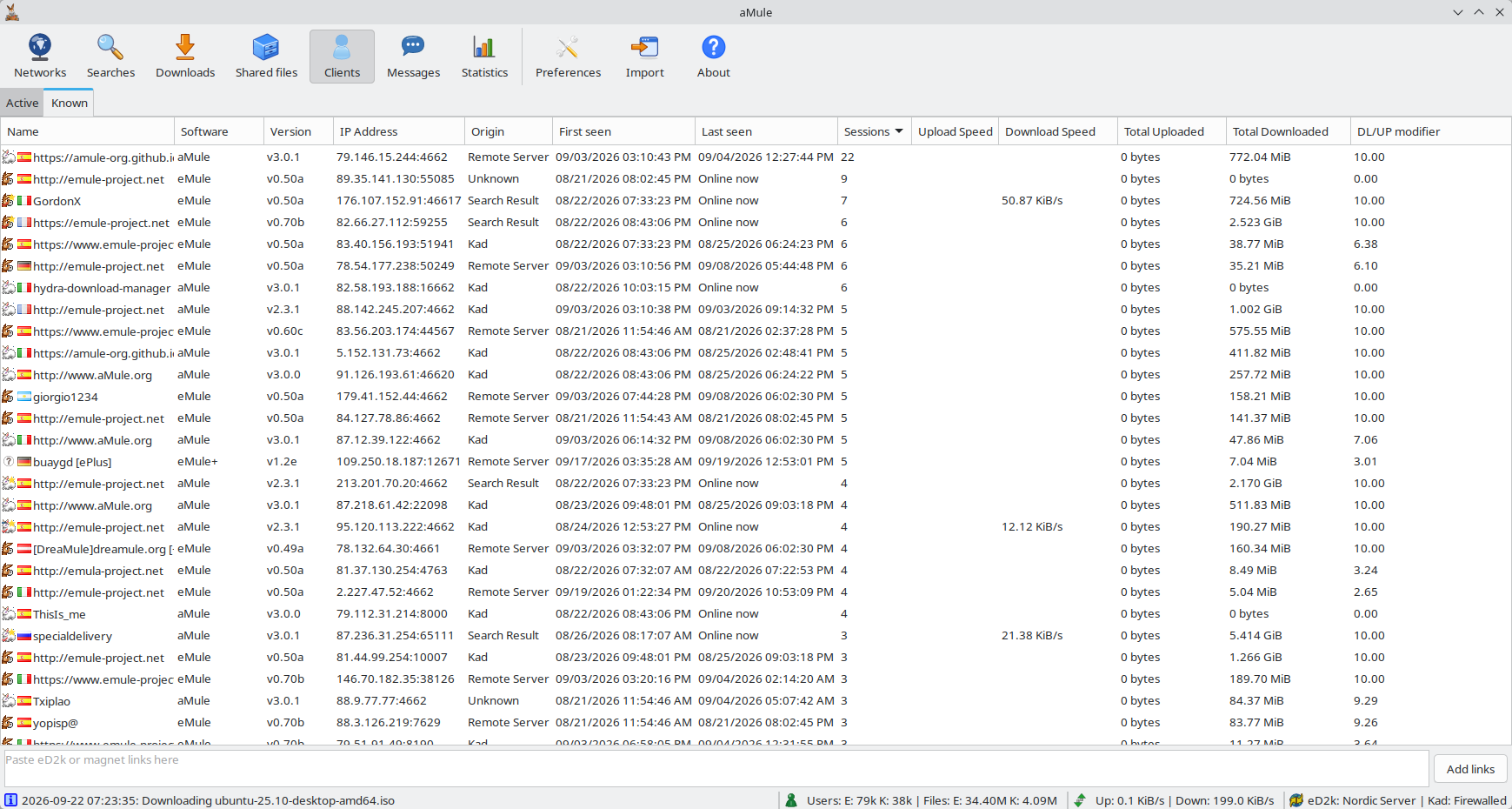Sort by the Last seen column header
1512x809 pixels.
tap(766, 131)
